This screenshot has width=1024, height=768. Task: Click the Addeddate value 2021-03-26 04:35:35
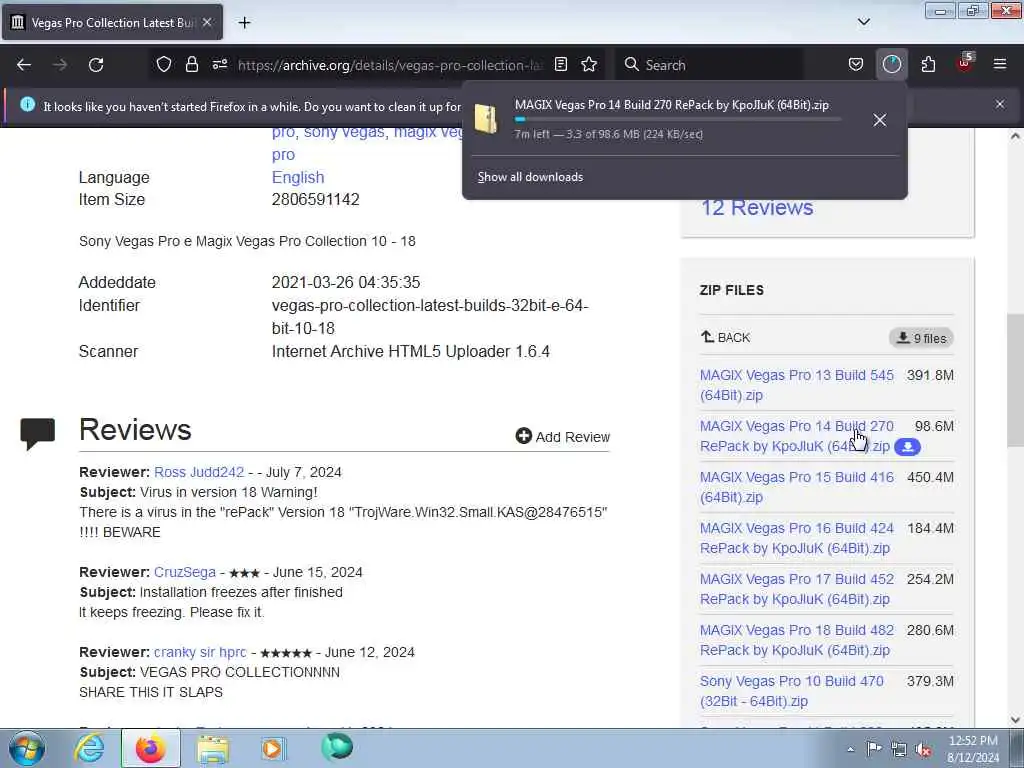[x=345, y=282]
